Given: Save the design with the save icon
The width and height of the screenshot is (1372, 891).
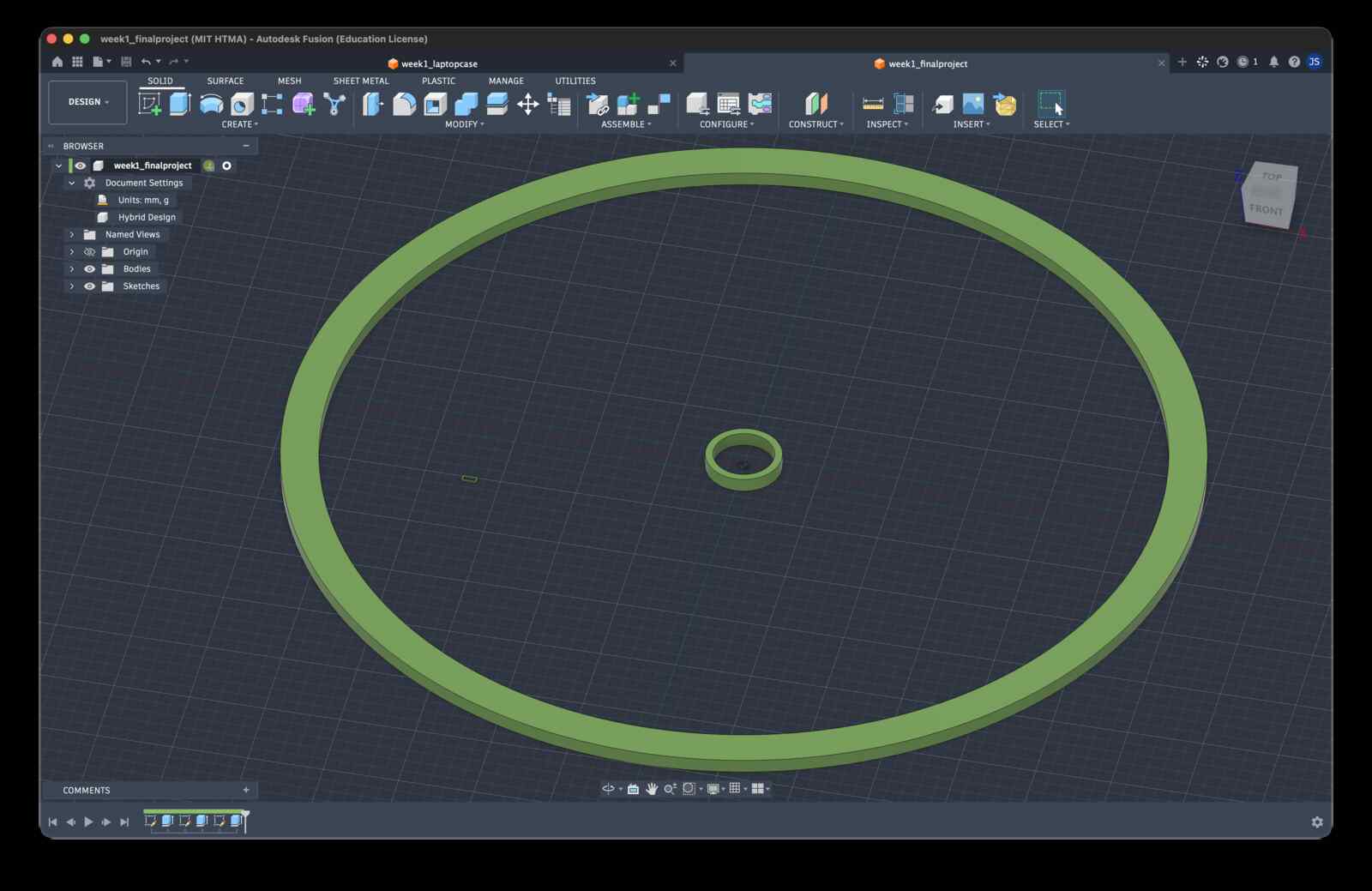Looking at the screenshot, I should [x=126, y=62].
